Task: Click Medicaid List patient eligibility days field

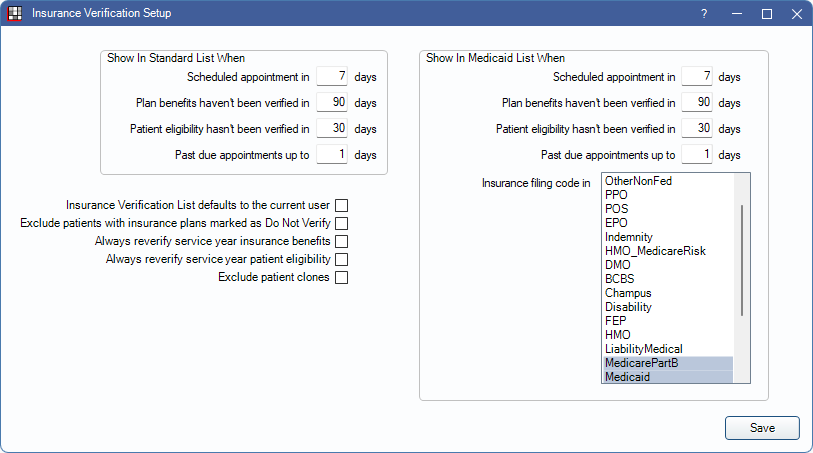Action: click(696, 128)
